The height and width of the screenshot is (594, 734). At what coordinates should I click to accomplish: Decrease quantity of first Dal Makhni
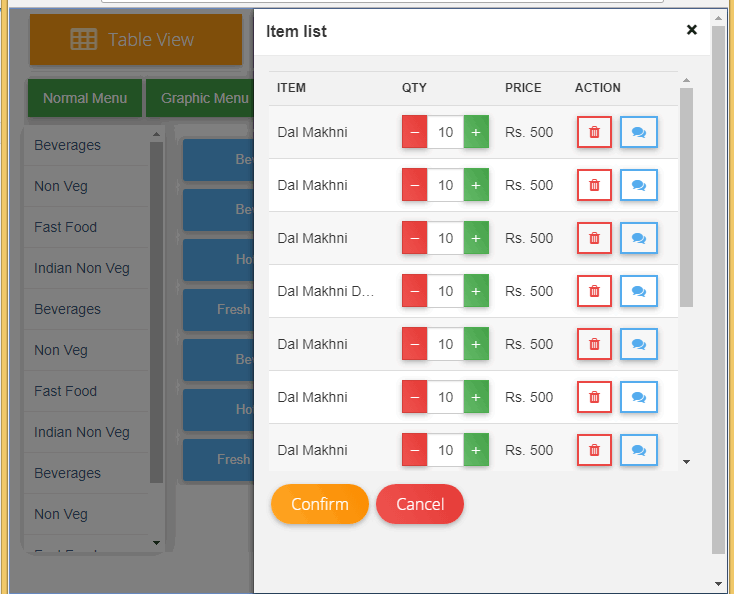414,132
